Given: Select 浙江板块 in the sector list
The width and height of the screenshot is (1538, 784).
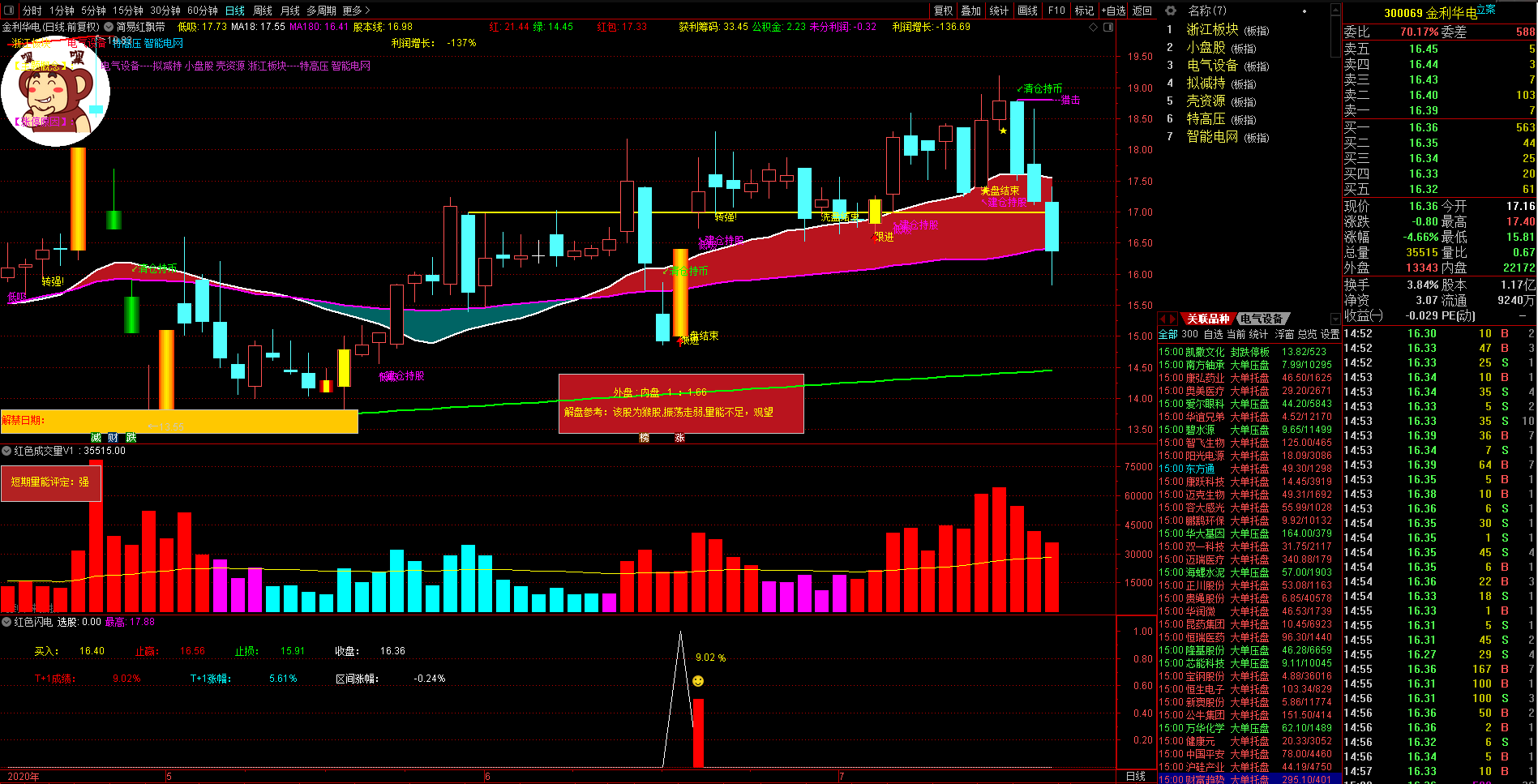Looking at the screenshot, I should pyautogui.click(x=1212, y=29).
